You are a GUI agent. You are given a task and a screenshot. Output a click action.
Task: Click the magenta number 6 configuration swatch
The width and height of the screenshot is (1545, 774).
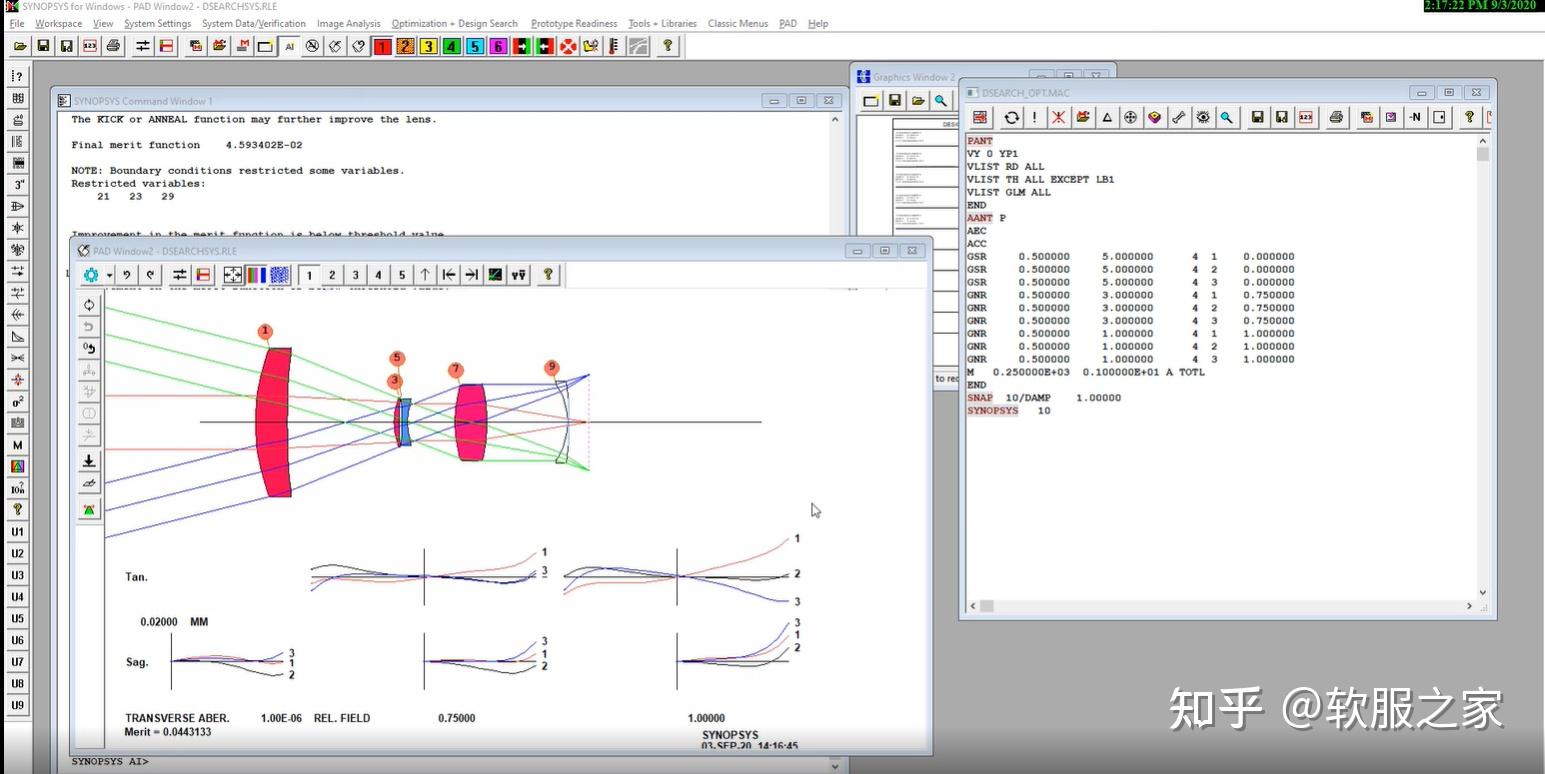coord(498,46)
